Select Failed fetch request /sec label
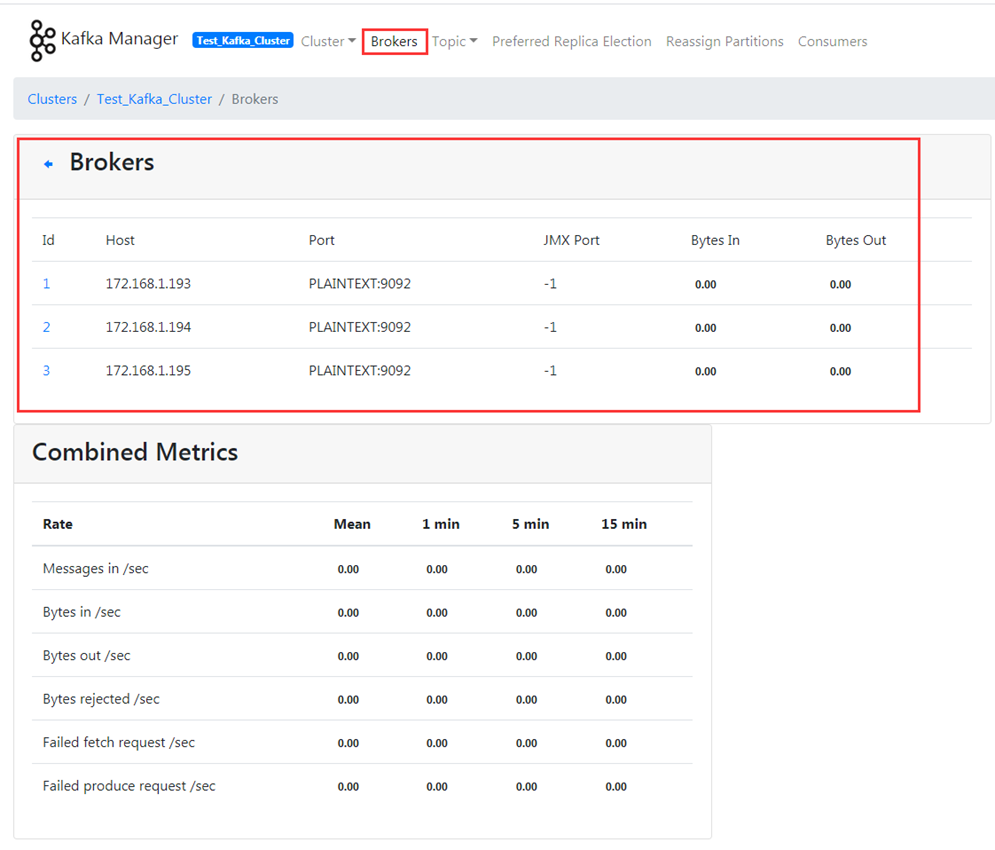This screenshot has width=995, height=850. (119, 743)
